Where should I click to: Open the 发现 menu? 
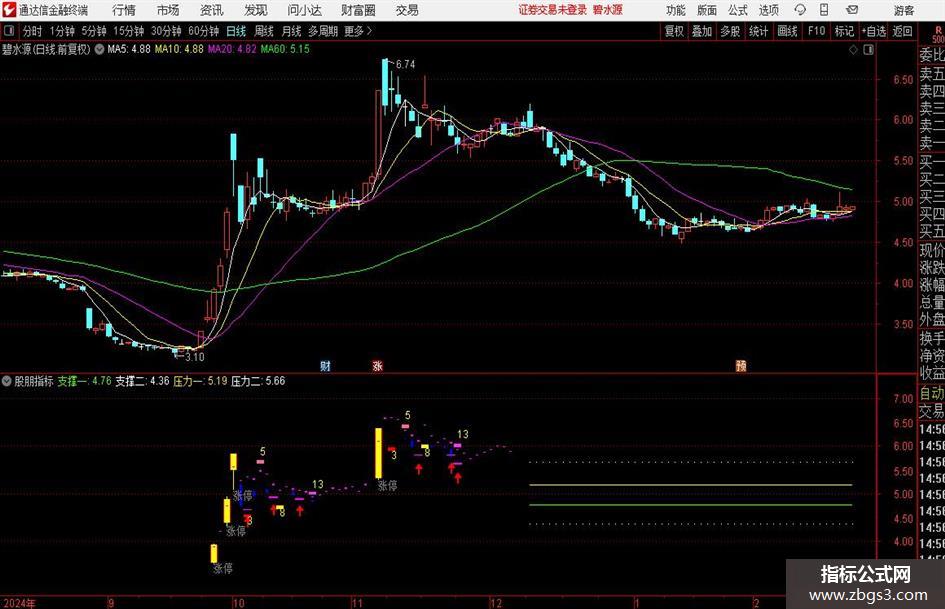pyautogui.click(x=256, y=10)
